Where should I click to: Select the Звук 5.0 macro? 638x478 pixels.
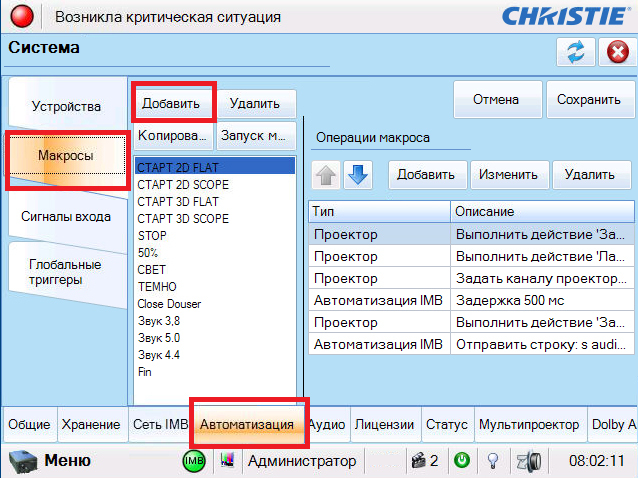pyautogui.click(x=214, y=338)
